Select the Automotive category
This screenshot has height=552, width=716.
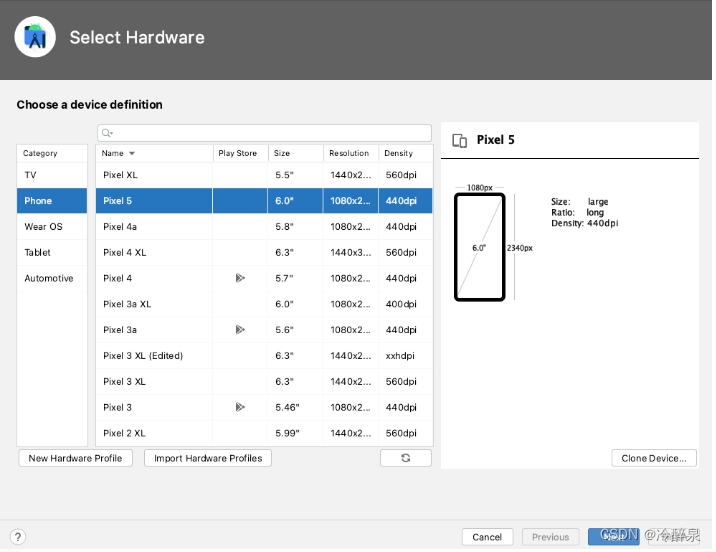(52, 278)
